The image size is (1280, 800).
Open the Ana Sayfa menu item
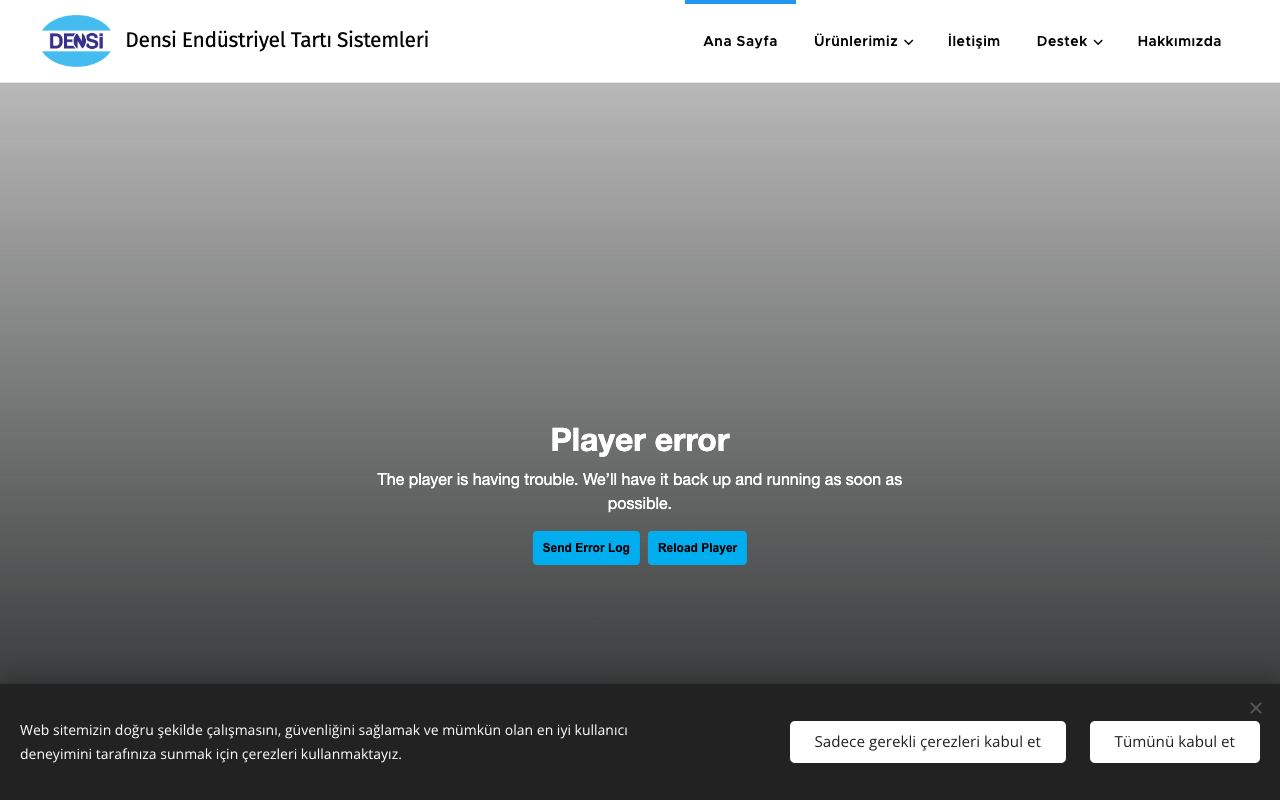740,41
